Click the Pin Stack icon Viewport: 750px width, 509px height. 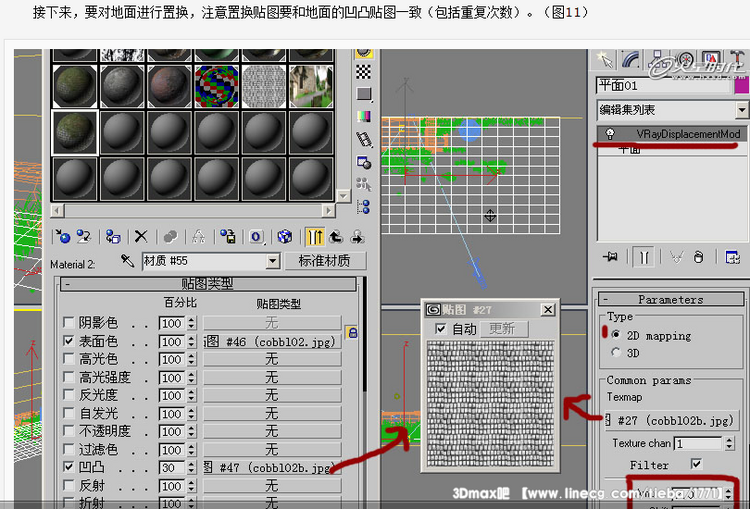pyautogui.click(x=609, y=258)
